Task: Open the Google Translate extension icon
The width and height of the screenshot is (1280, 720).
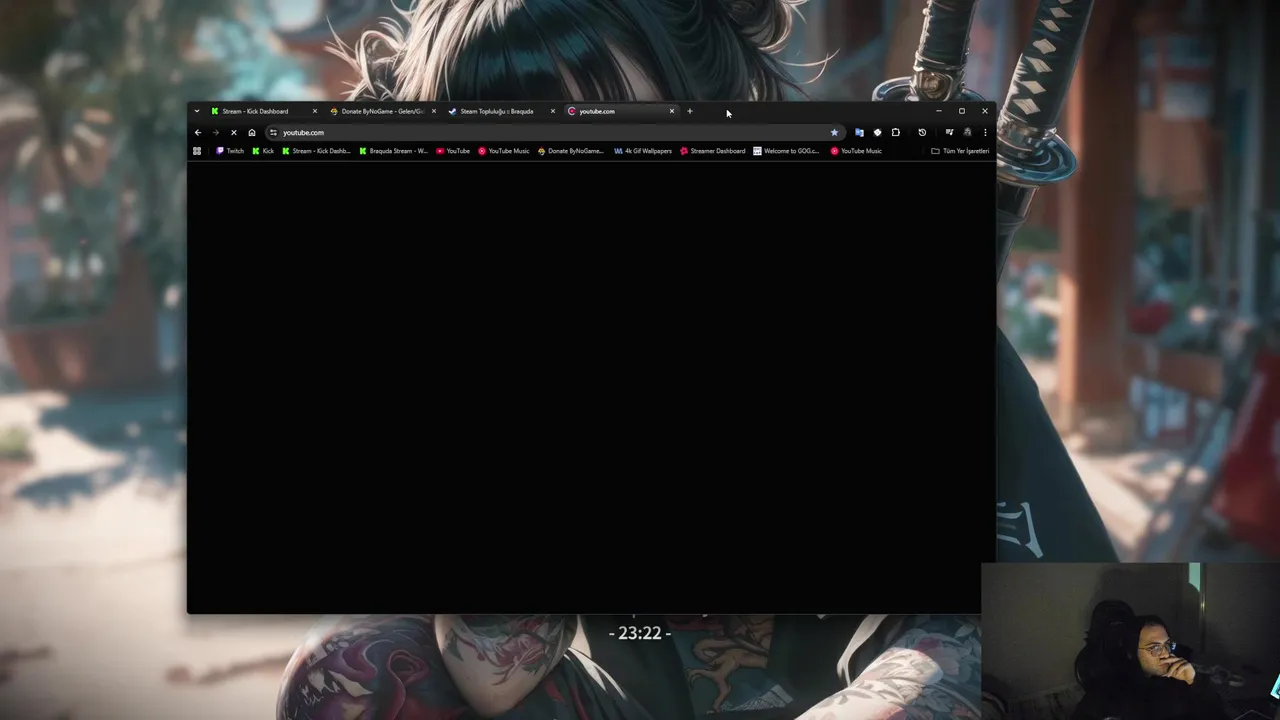Action: click(859, 132)
